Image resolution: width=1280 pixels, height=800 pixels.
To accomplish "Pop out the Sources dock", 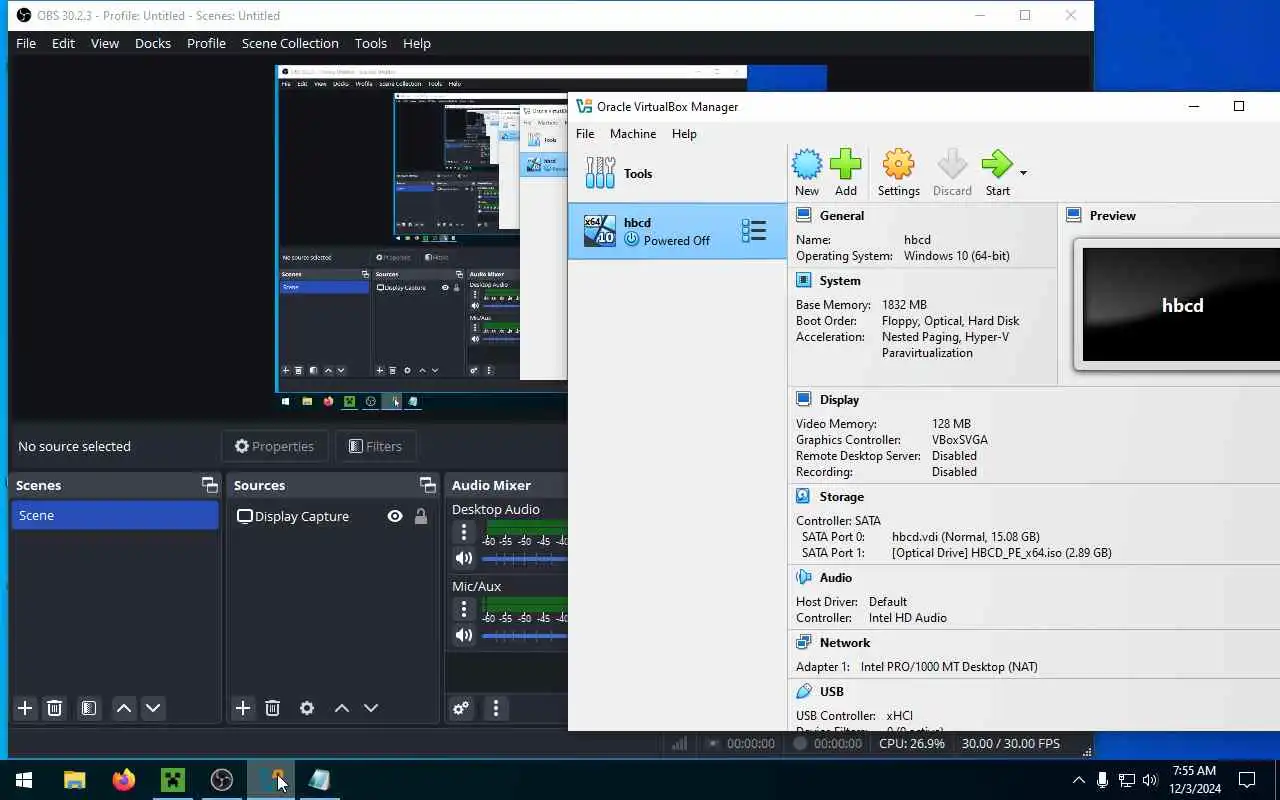I will (x=428, y=485).
